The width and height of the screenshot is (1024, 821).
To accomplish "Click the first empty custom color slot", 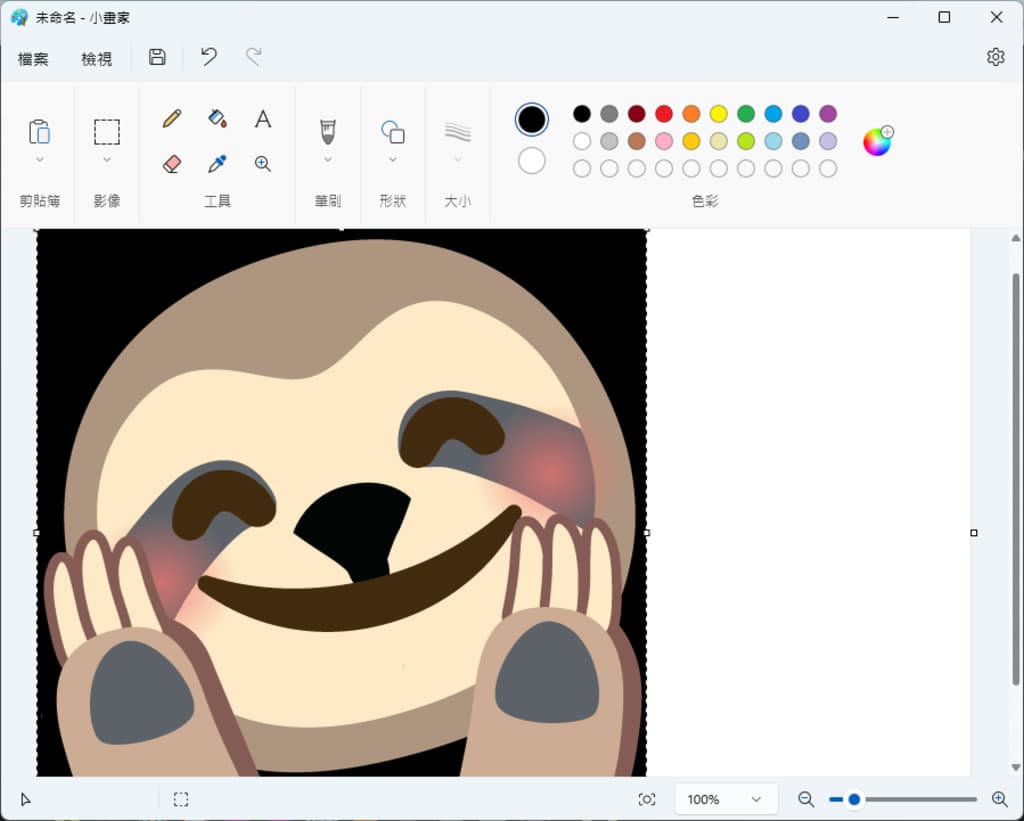I will pos(582,169).
